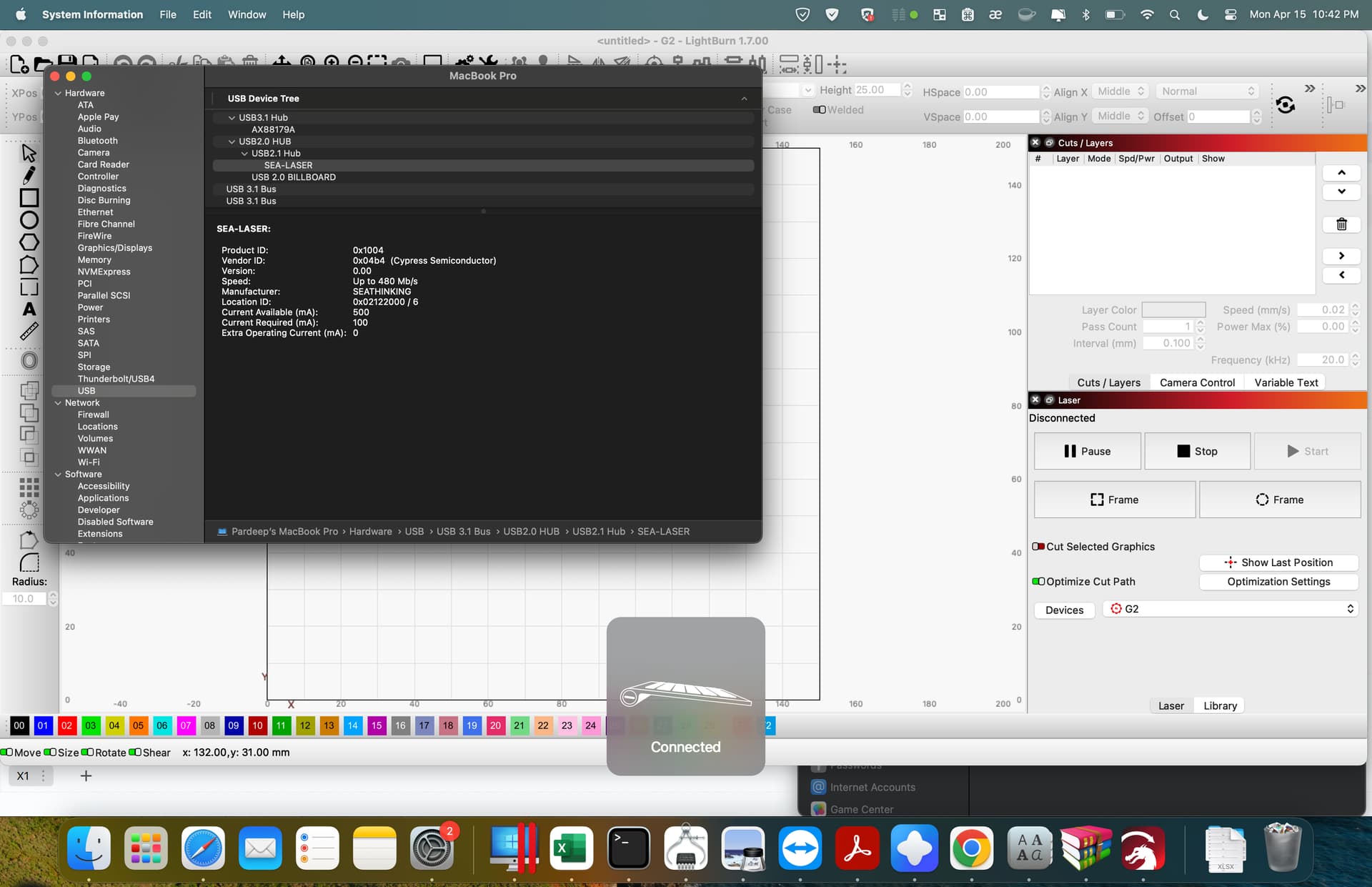Viewport: 1372px width, 887px height.
Task: Select SEA-LASER in the USB device tree
Action: point(483,165)
